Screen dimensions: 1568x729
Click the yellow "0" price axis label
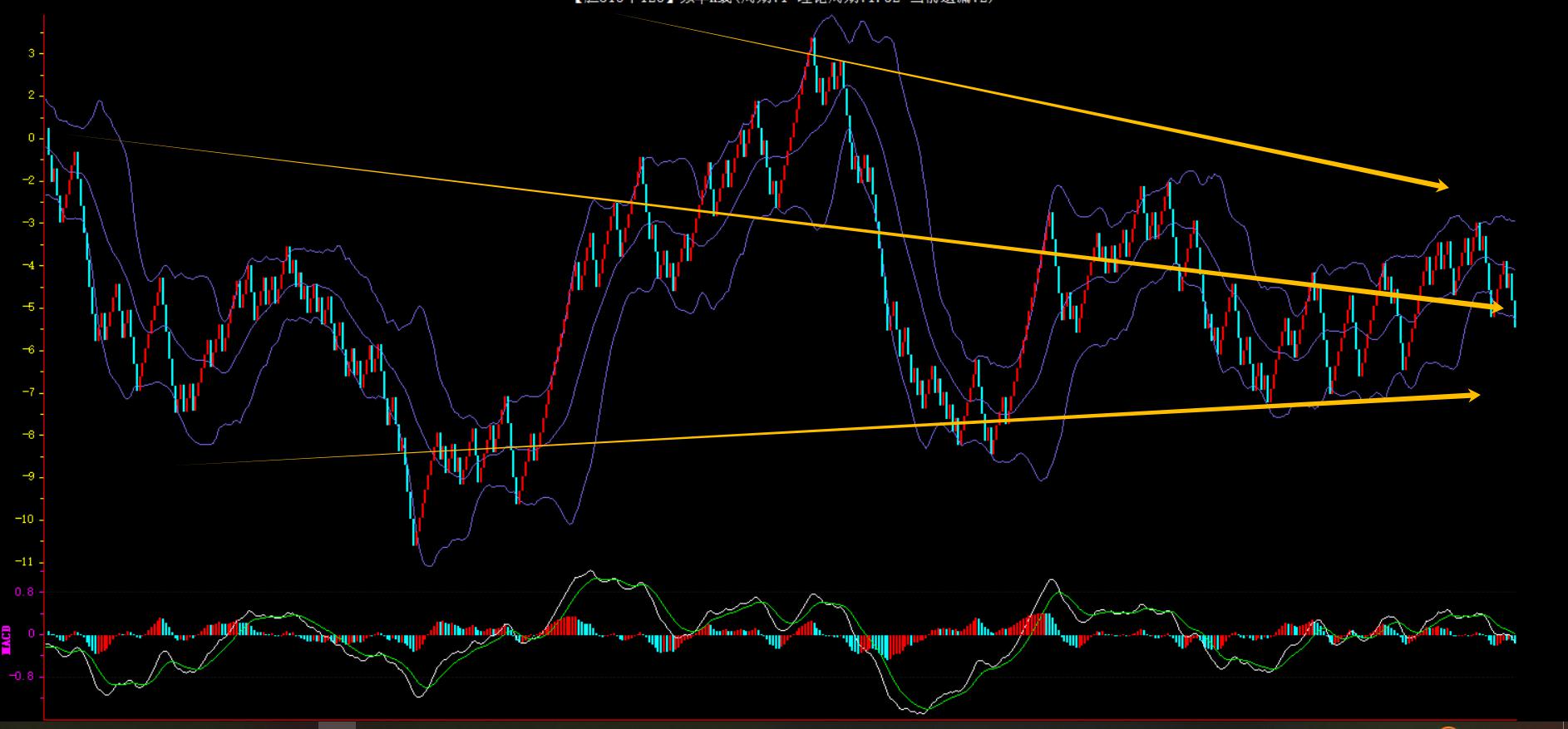(31, 139)
